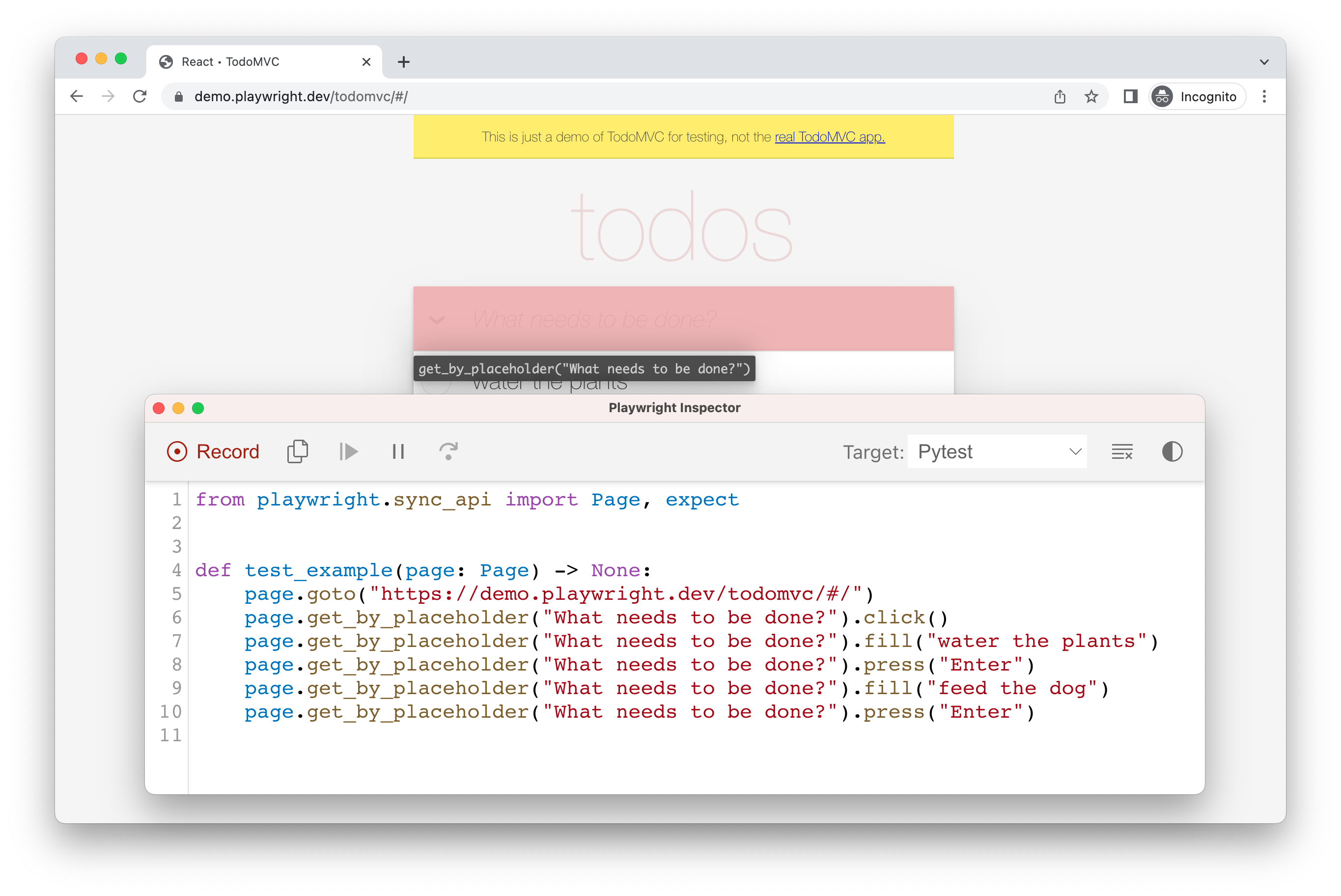Bookmark this page with the star icon

pos(1091,97)
